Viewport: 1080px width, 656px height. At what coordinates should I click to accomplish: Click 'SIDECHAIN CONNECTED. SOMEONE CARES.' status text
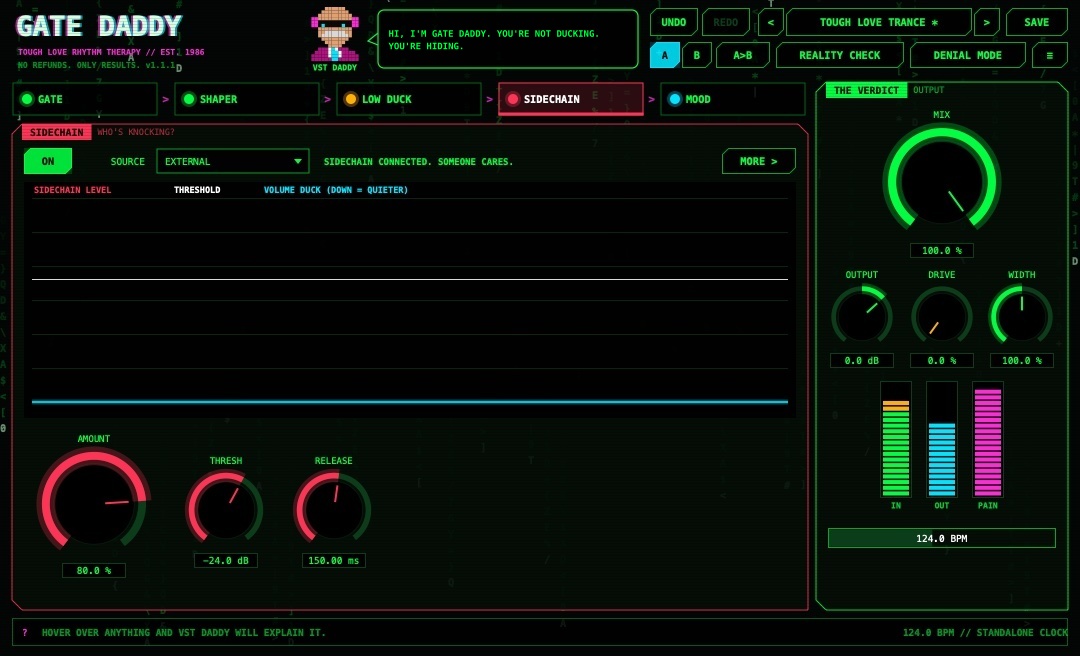(x=418, y=162)
